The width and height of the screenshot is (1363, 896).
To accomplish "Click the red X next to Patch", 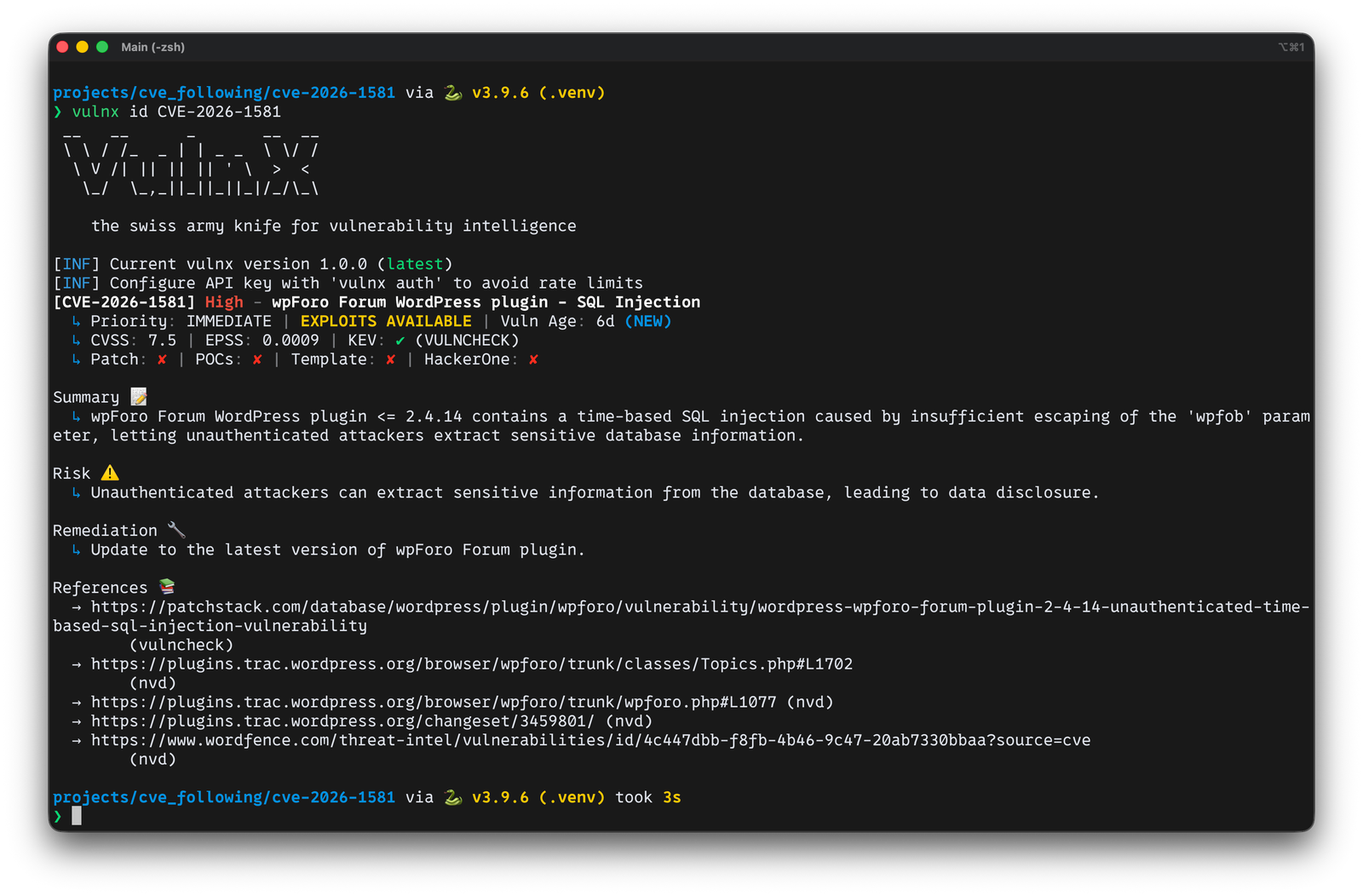I will click(x=162, y=359).
